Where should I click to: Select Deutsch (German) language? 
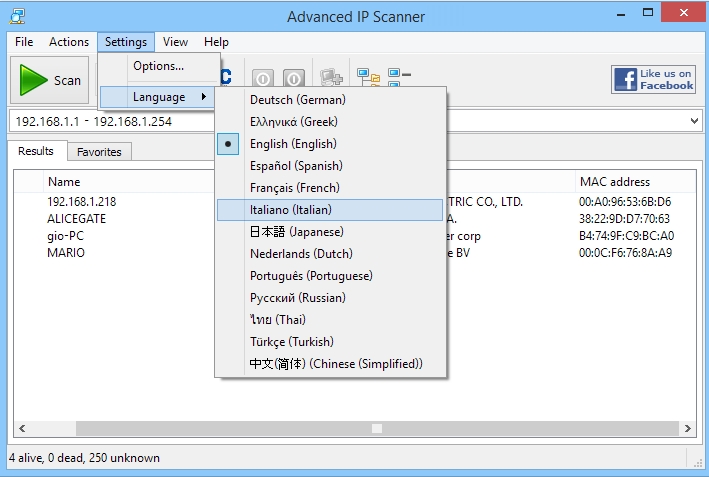(330, 99)
